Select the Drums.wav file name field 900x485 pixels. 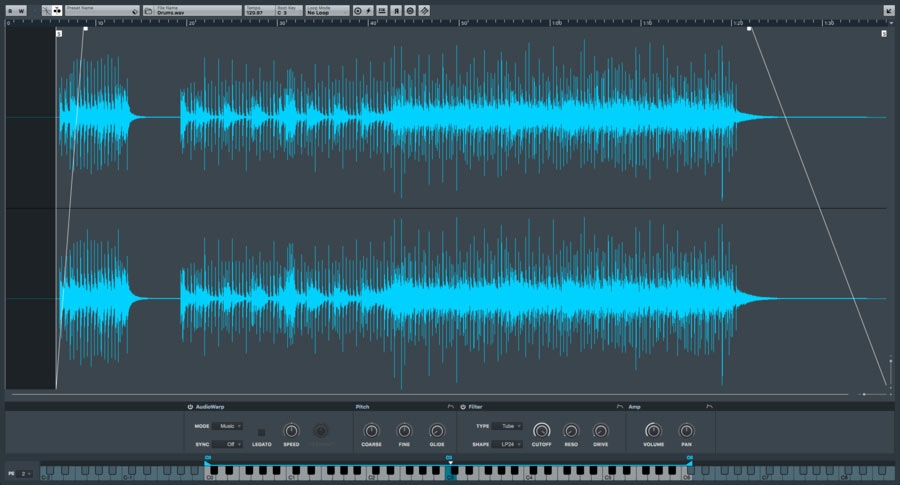coord(199,11)
